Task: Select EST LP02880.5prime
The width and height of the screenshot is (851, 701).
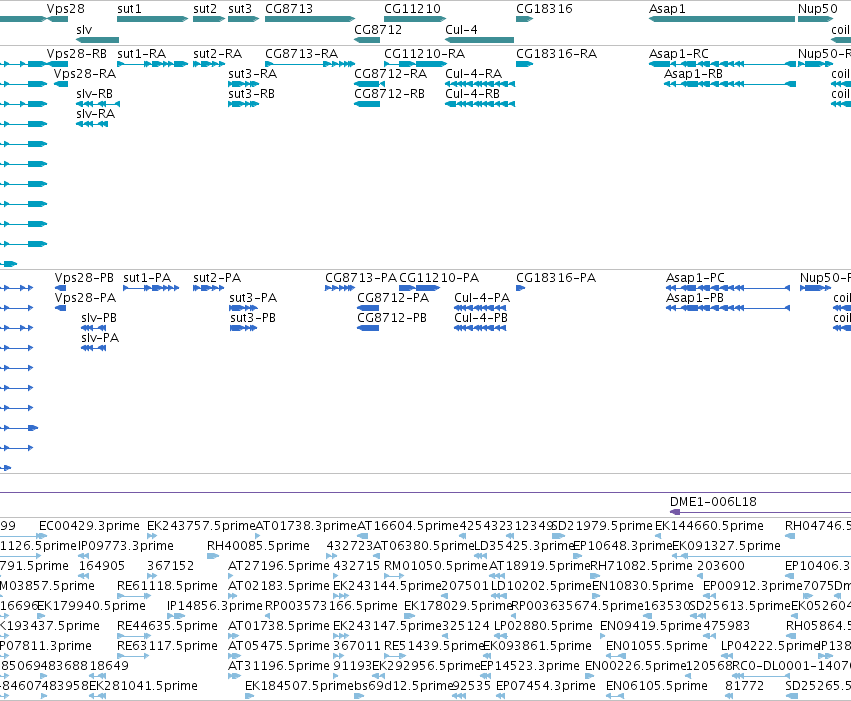Action: point(543,626)
